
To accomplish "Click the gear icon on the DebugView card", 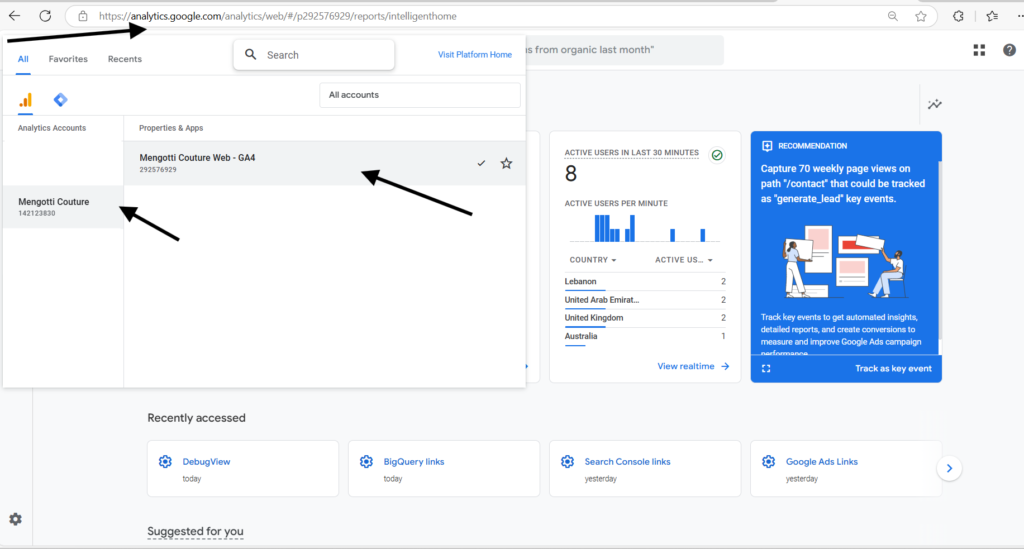I will coord(165,462).
